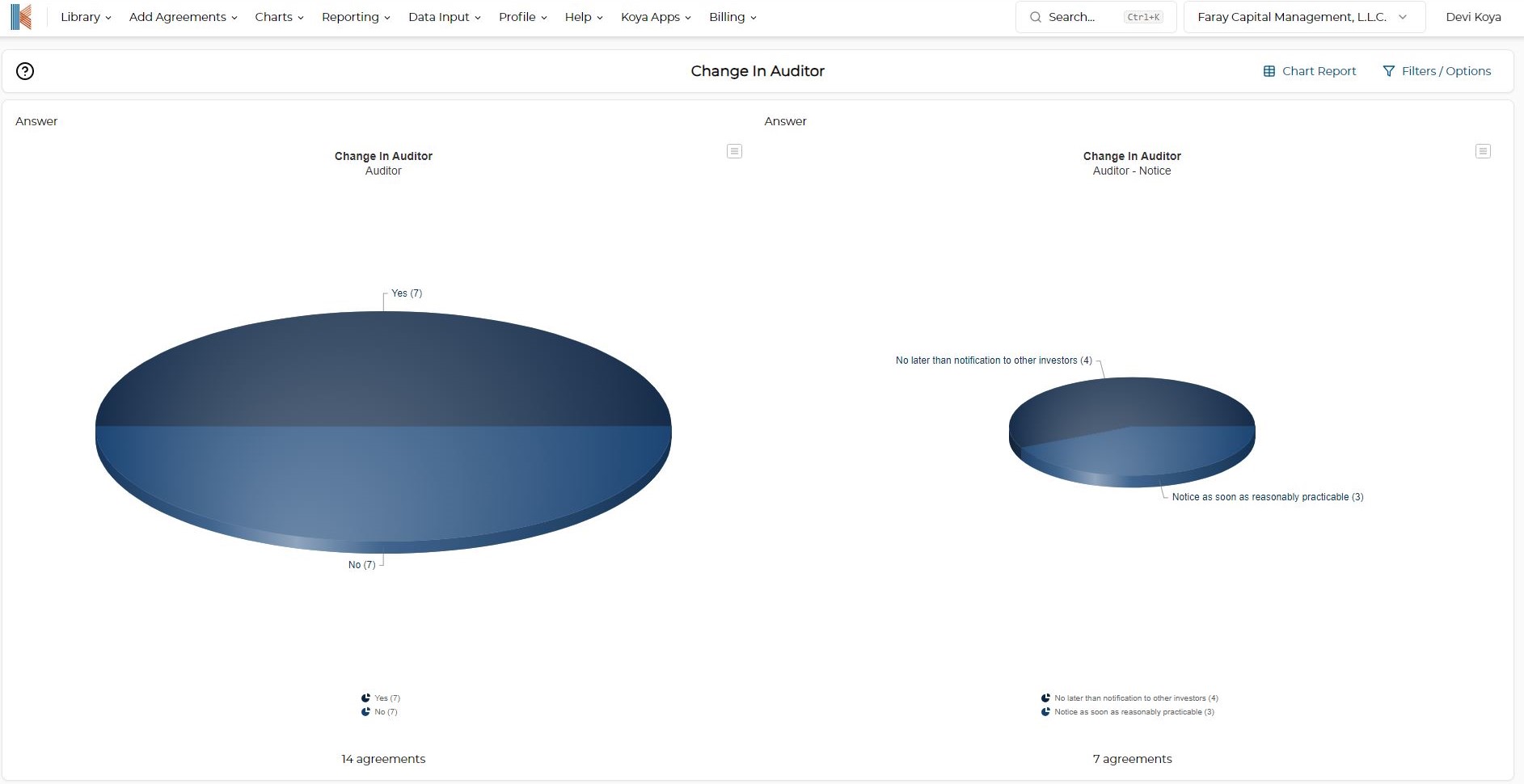The height and width of the screenshot is (784, 1524).
Task: Open the Reporting menu
Action: click(356, 17)
